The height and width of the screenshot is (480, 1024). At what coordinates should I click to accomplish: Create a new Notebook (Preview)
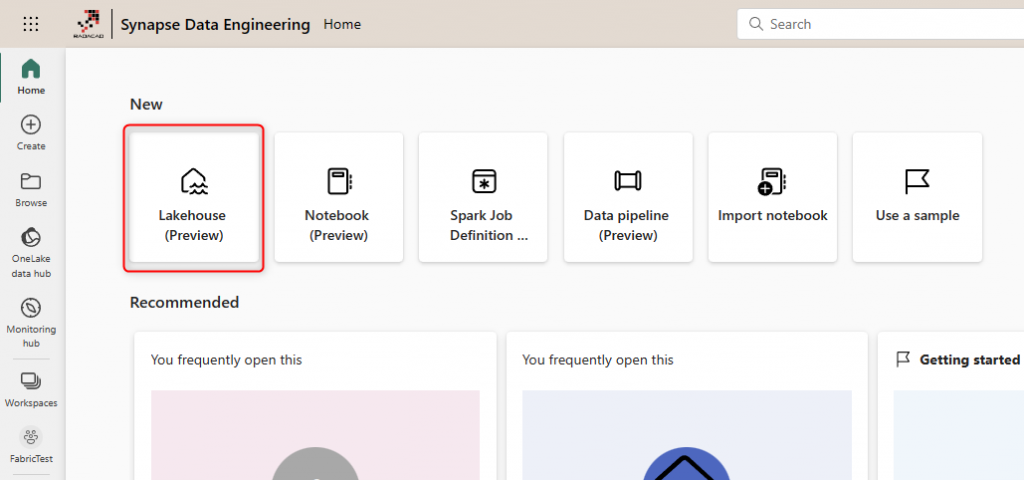point(338,198)
